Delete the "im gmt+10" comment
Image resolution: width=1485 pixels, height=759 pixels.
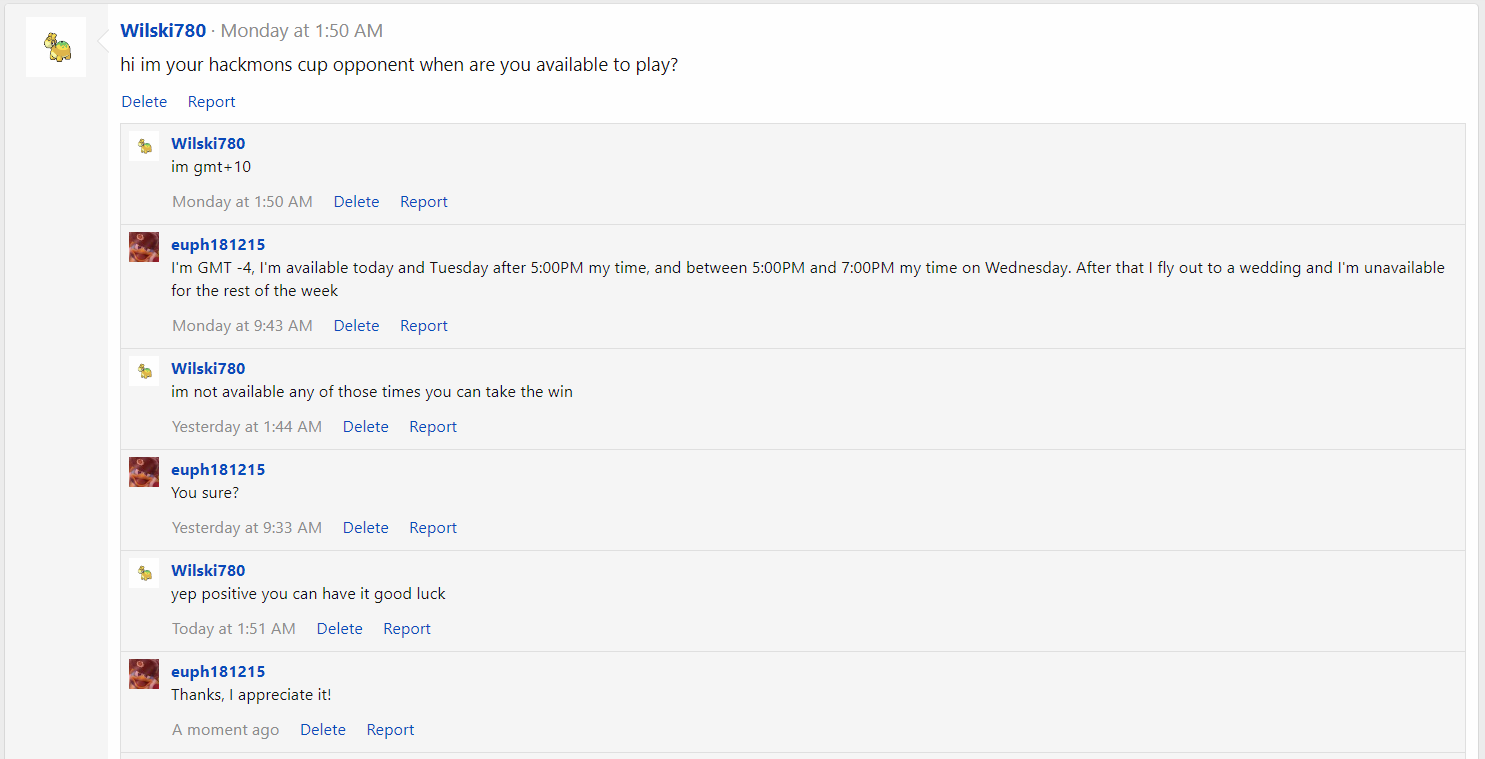356,202
